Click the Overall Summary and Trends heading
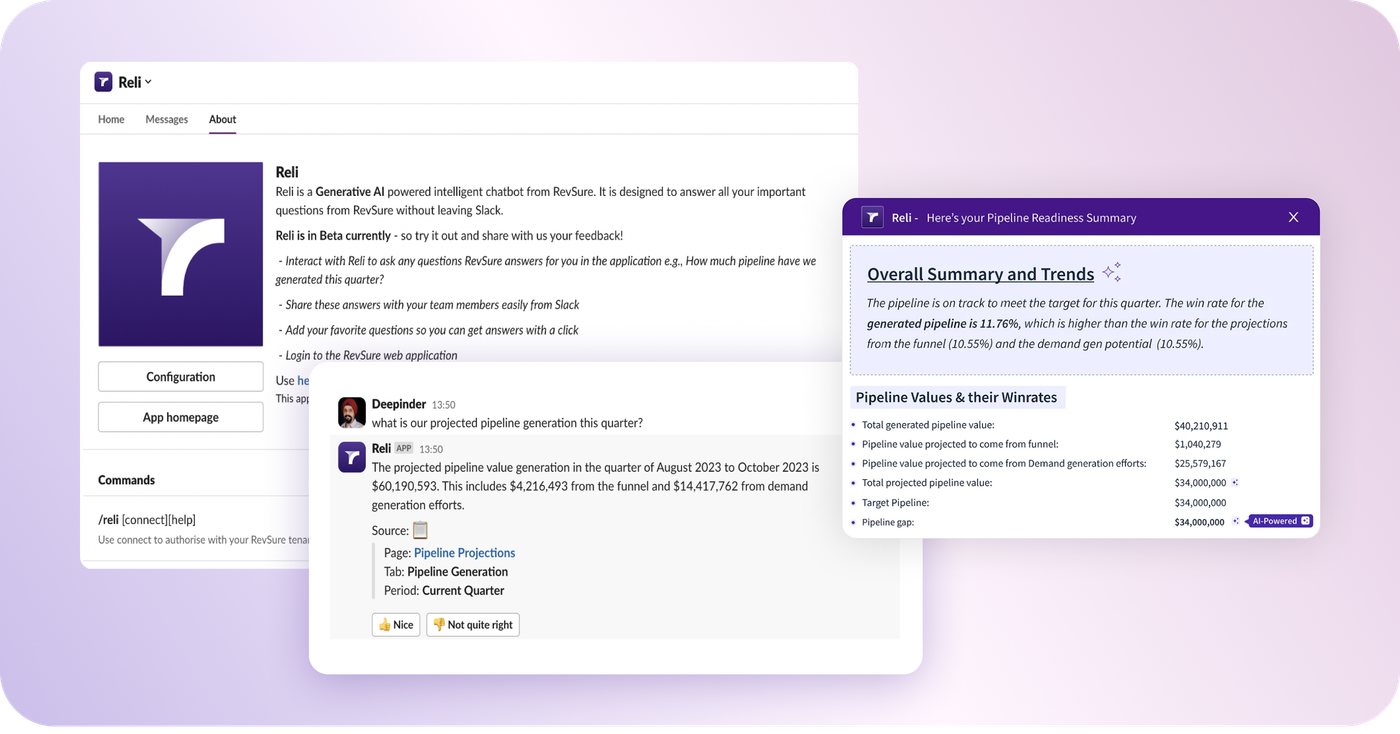Image resolution: width=1400 pixels, height=734 pixels. click(x=980, y=274)
